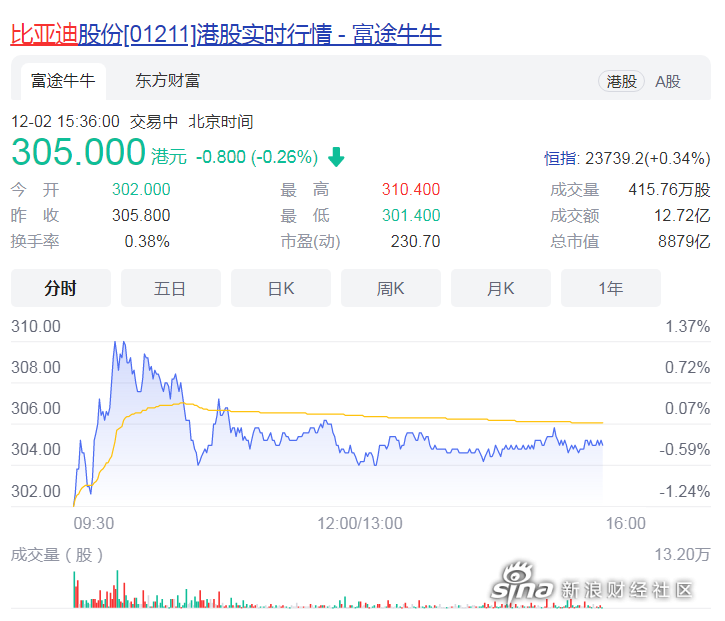Click the volume bar chart
Screen dimensions: 725x621
338,589
